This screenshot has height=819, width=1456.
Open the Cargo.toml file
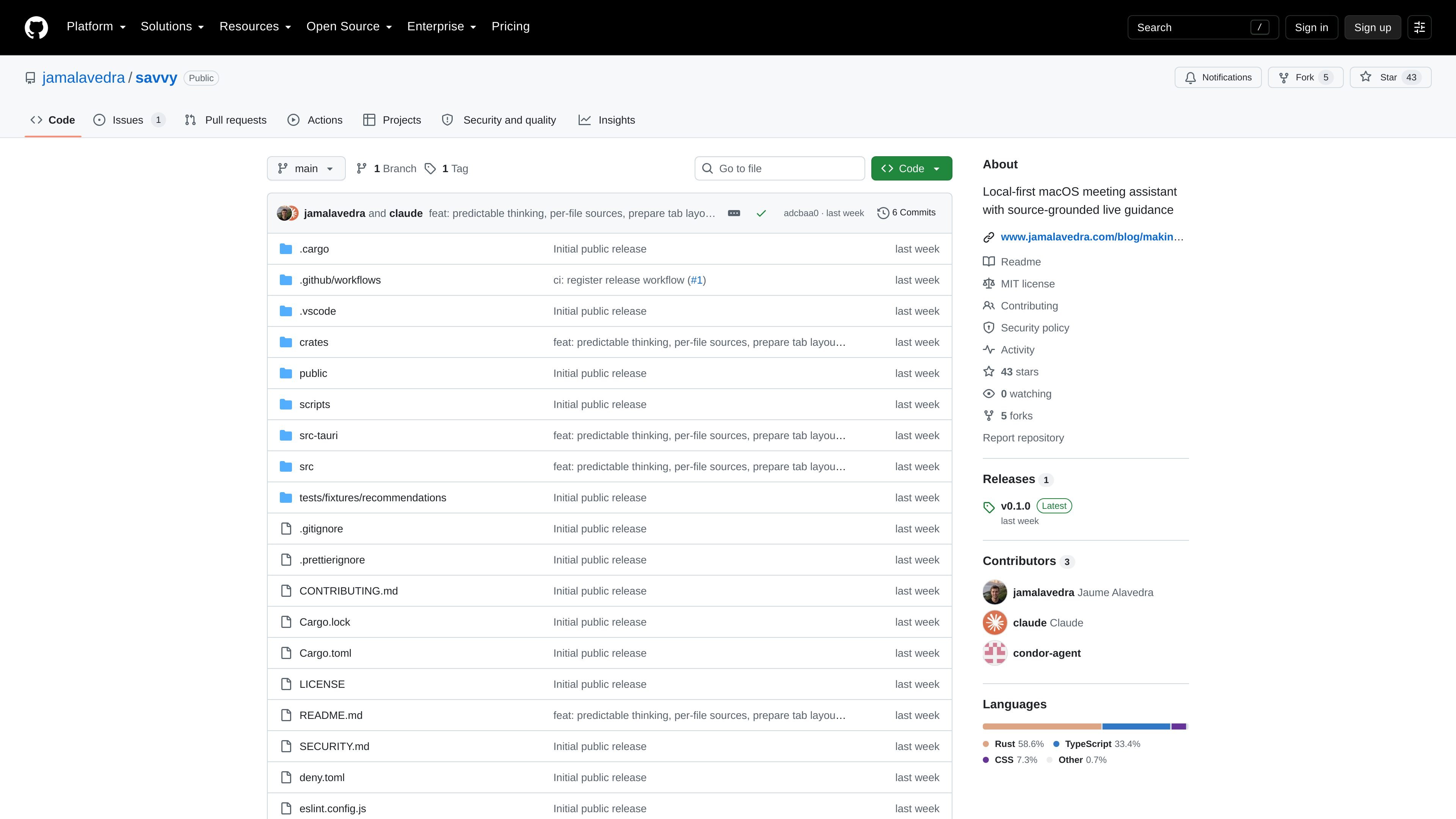point(325,653)
